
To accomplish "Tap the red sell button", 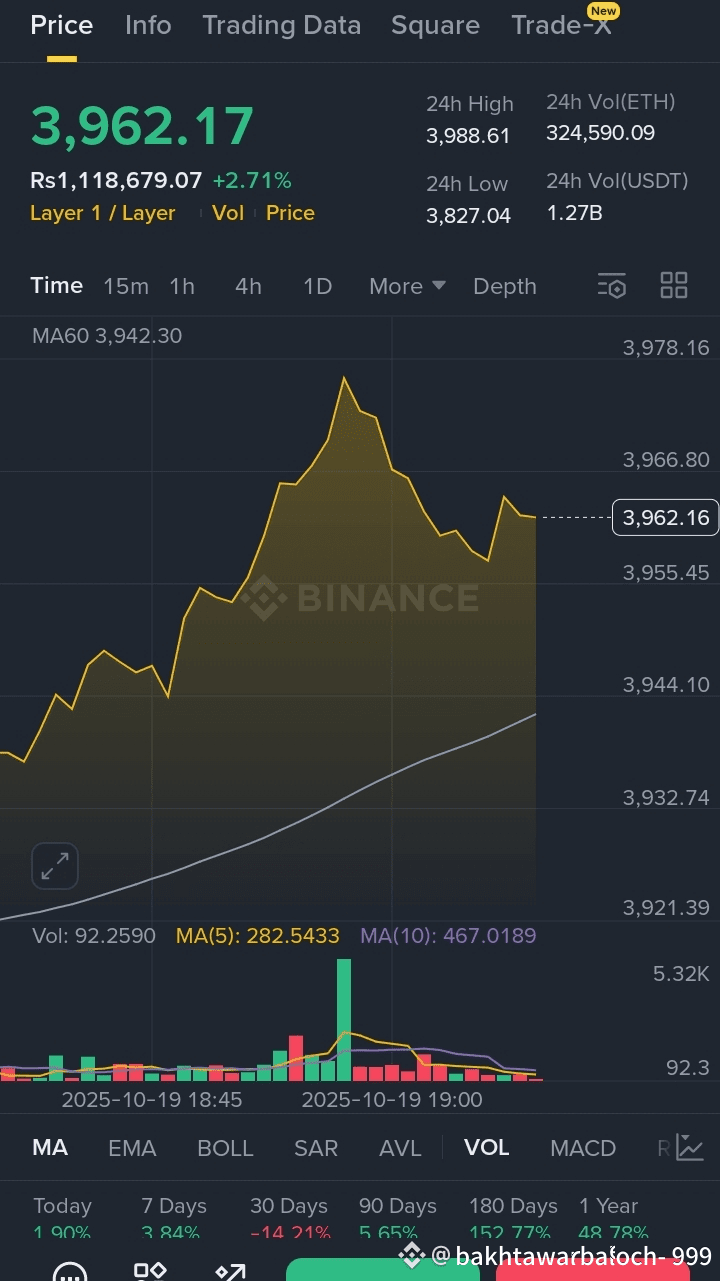I will point(593,1271).
